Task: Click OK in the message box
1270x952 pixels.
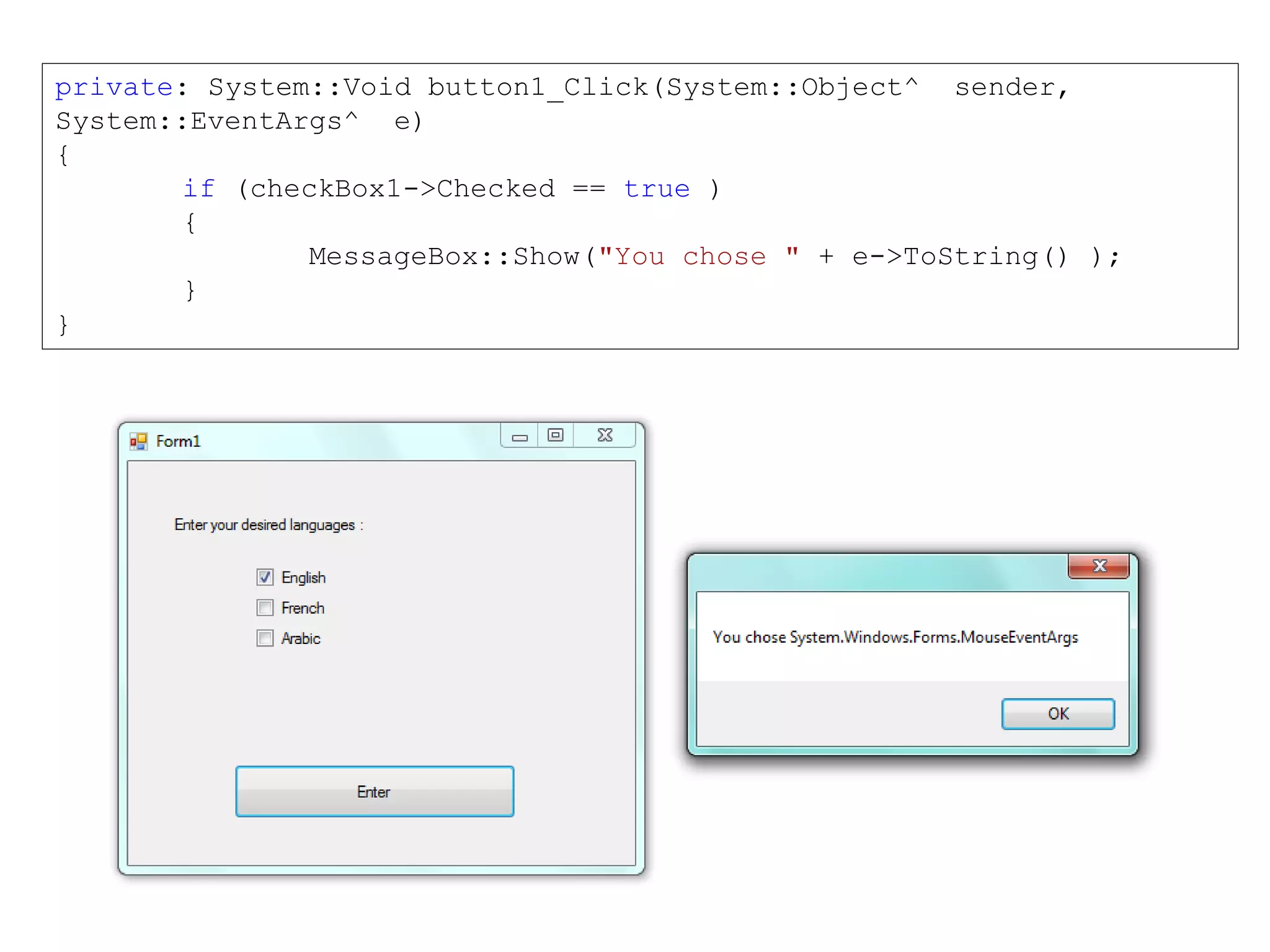Action: point(1058,713)
